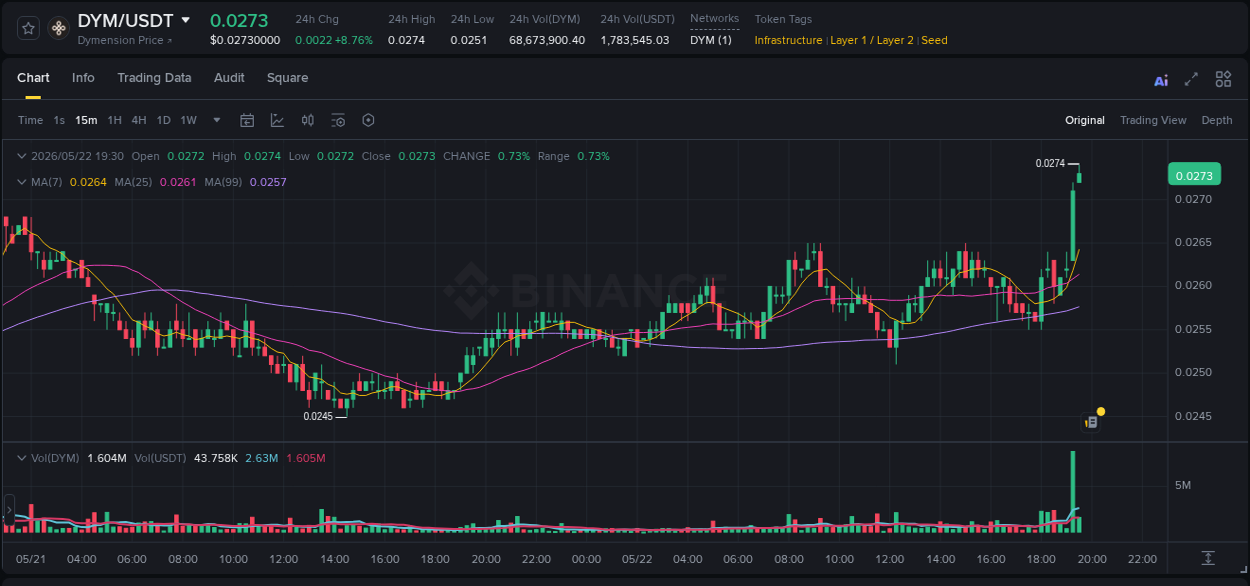Click the 0.0245 low price marker on chart
Image resolution: width=1250 pixels, height=586 pixels.
318,416
